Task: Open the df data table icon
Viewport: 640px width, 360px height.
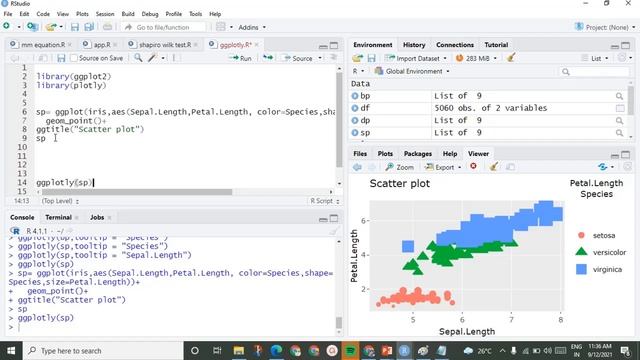Action: pos(620,109)
